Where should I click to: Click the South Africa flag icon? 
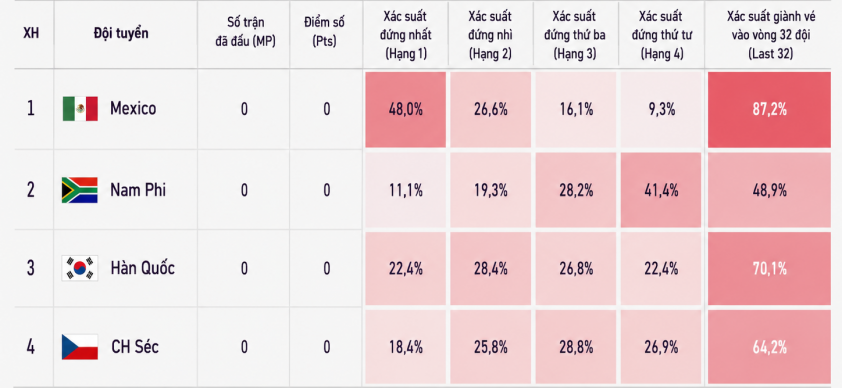79,189
